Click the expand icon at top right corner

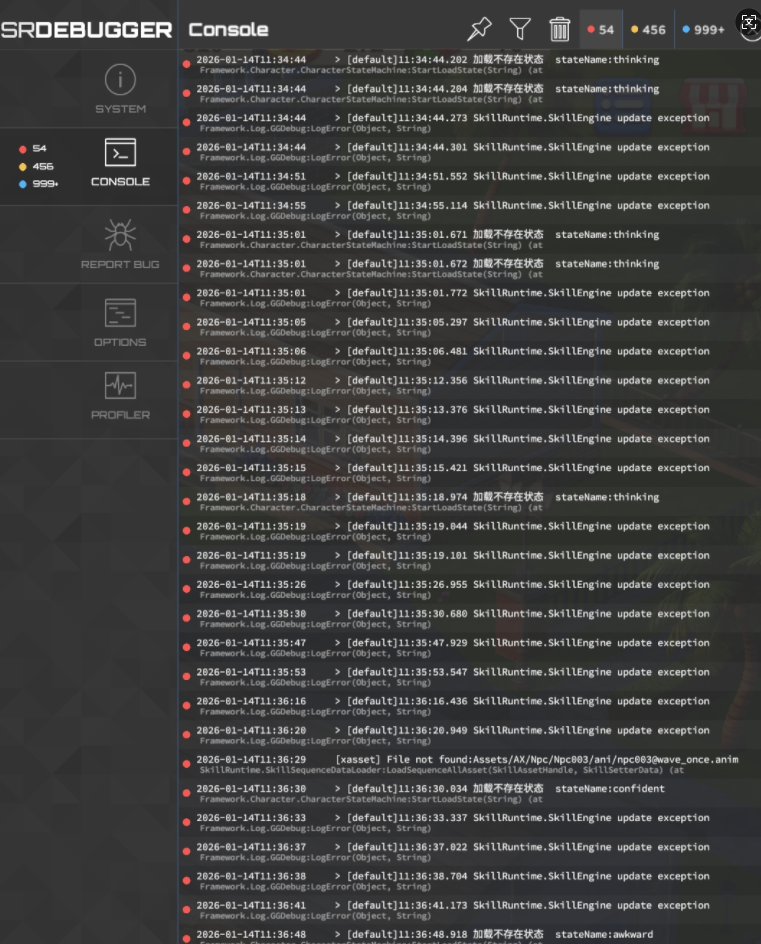click(748, 23)
